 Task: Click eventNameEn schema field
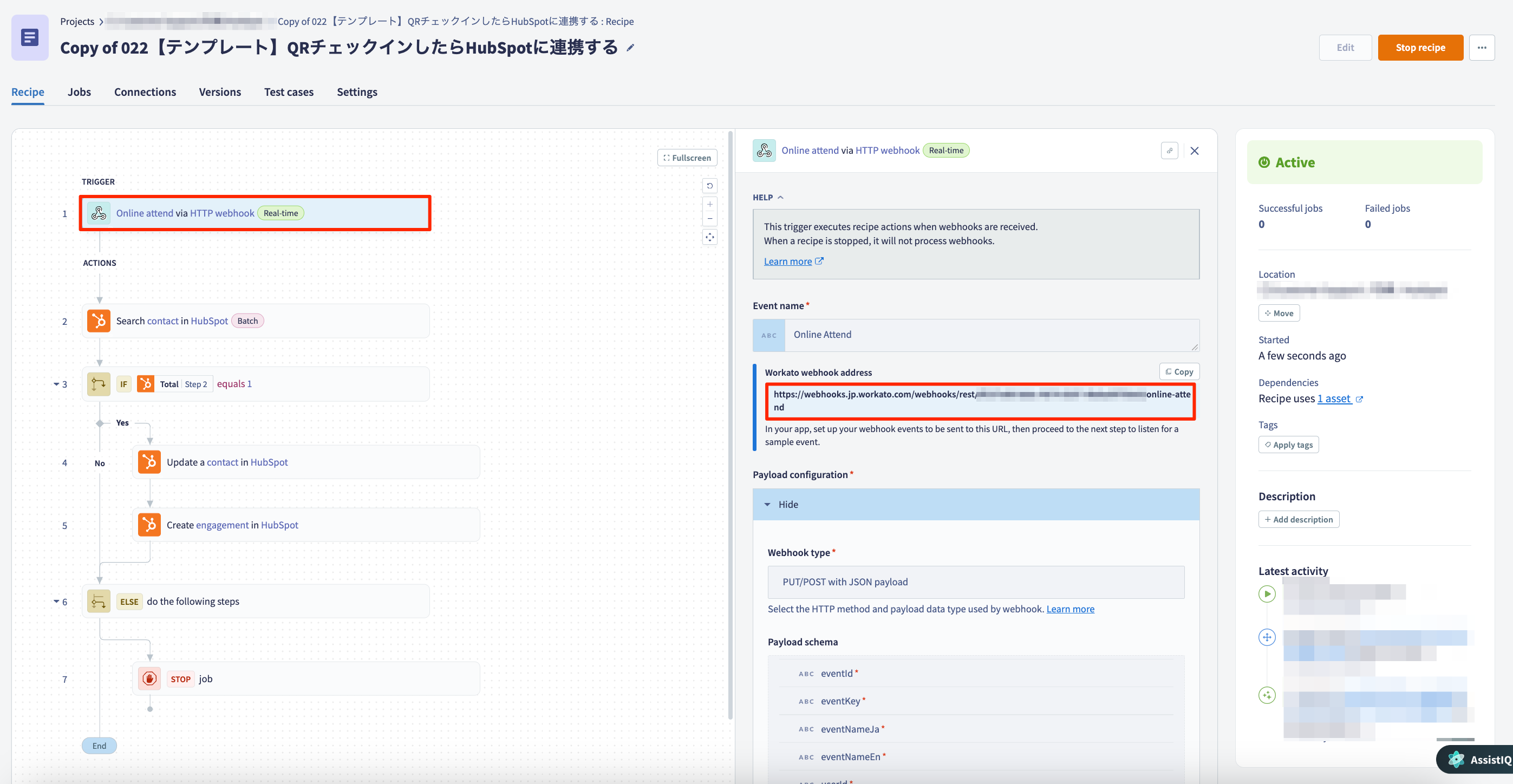pyautogui.click(x=976, y=757)
